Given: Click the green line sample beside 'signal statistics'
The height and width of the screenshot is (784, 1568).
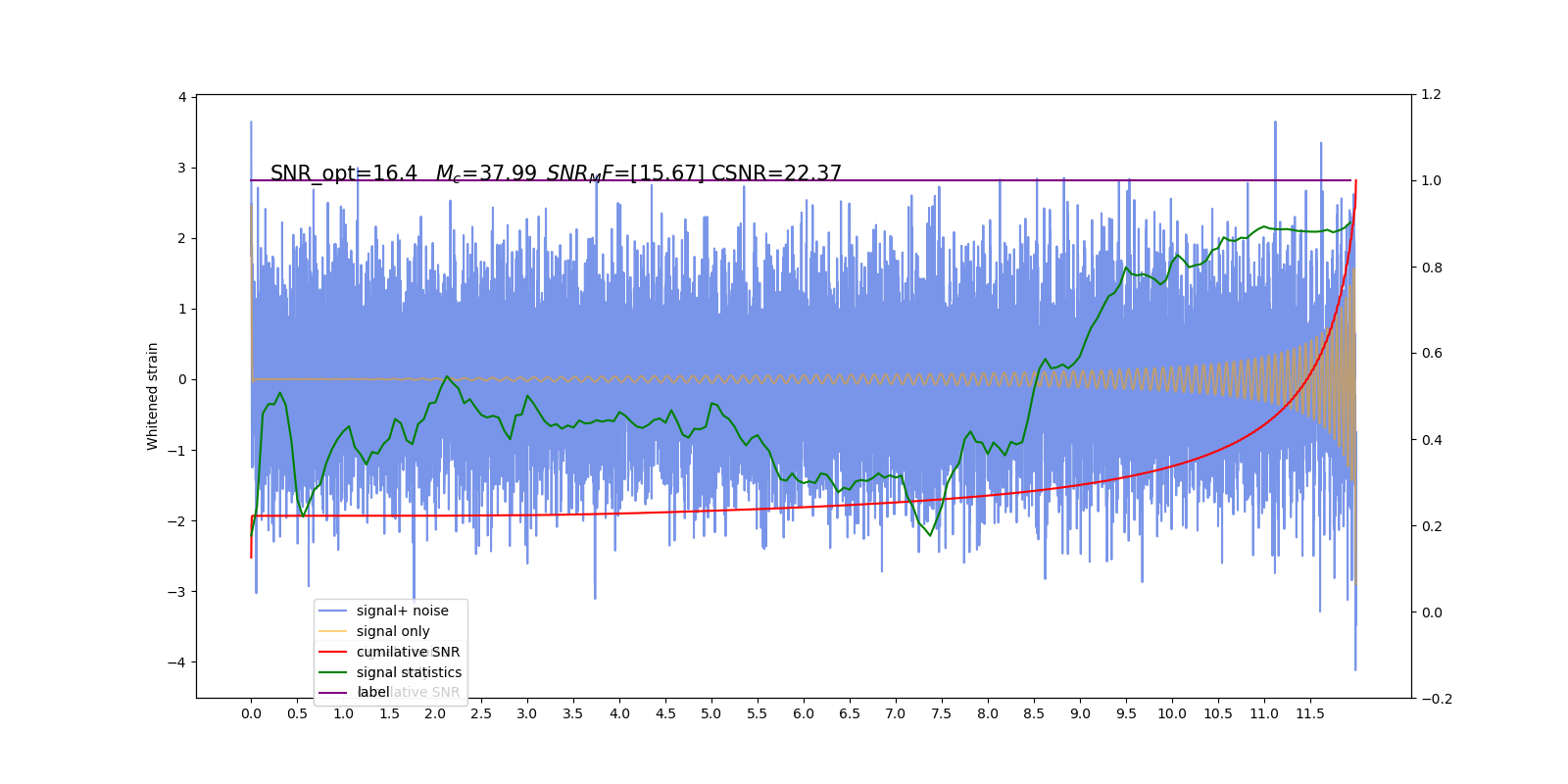Looking at the screenshot, I should (333, 672).
